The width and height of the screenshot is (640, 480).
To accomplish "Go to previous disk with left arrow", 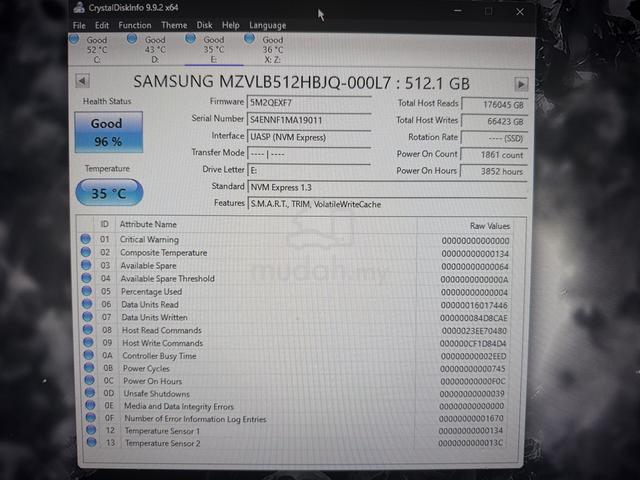I will pos(82,81).
